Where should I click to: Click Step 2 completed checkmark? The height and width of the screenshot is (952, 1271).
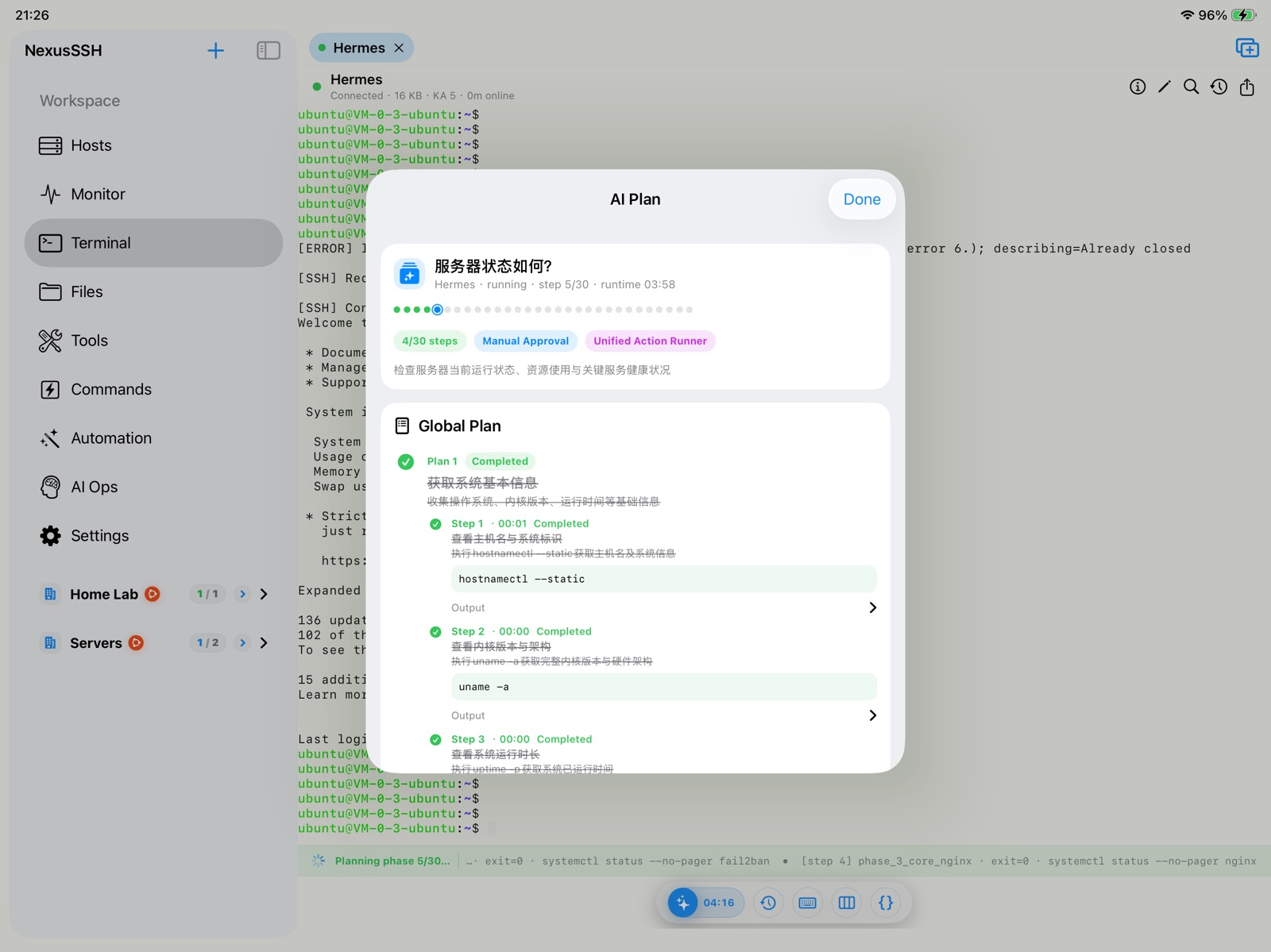click(435, 632)
